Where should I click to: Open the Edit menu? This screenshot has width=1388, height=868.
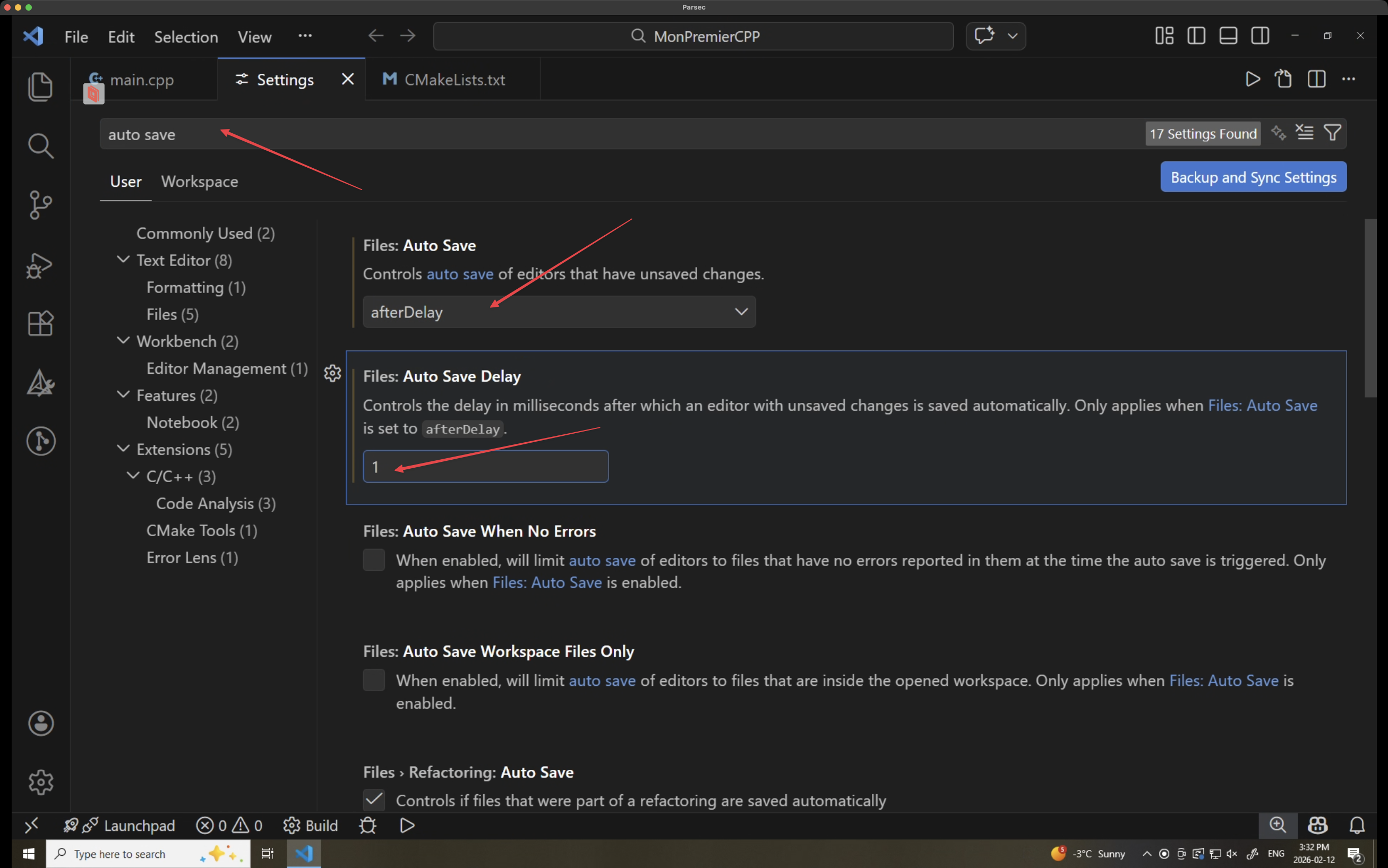click(x=121, y=37)
